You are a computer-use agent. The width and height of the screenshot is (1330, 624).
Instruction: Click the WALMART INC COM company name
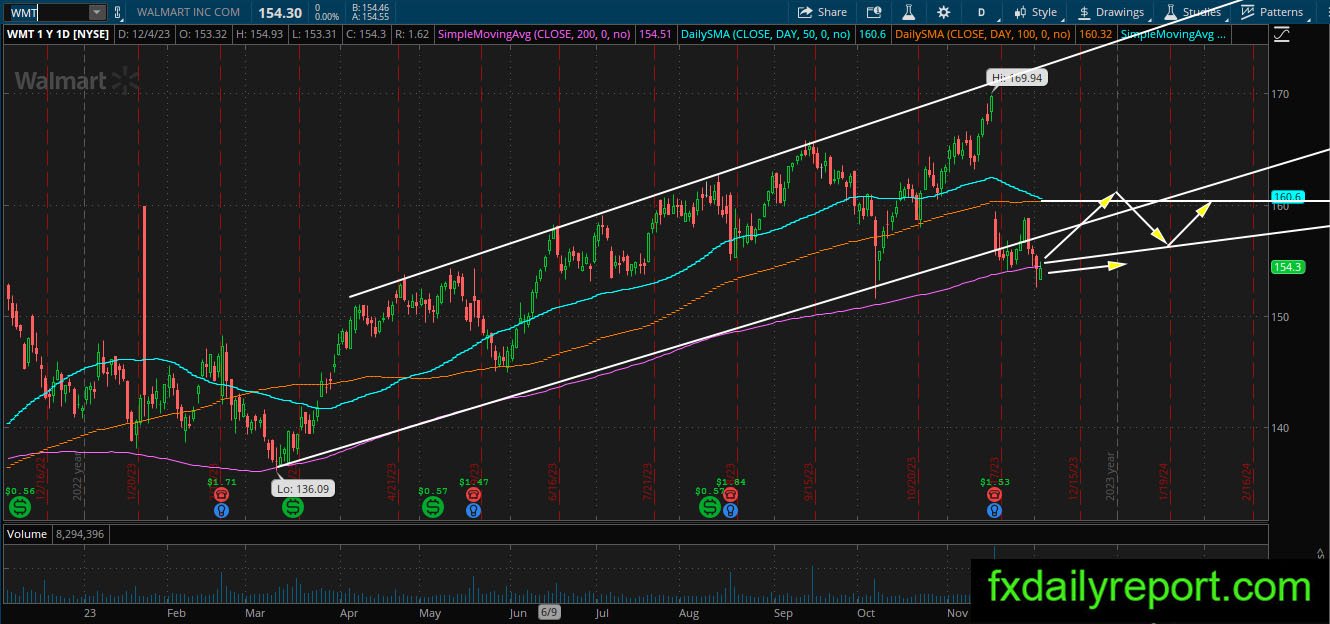187,12
